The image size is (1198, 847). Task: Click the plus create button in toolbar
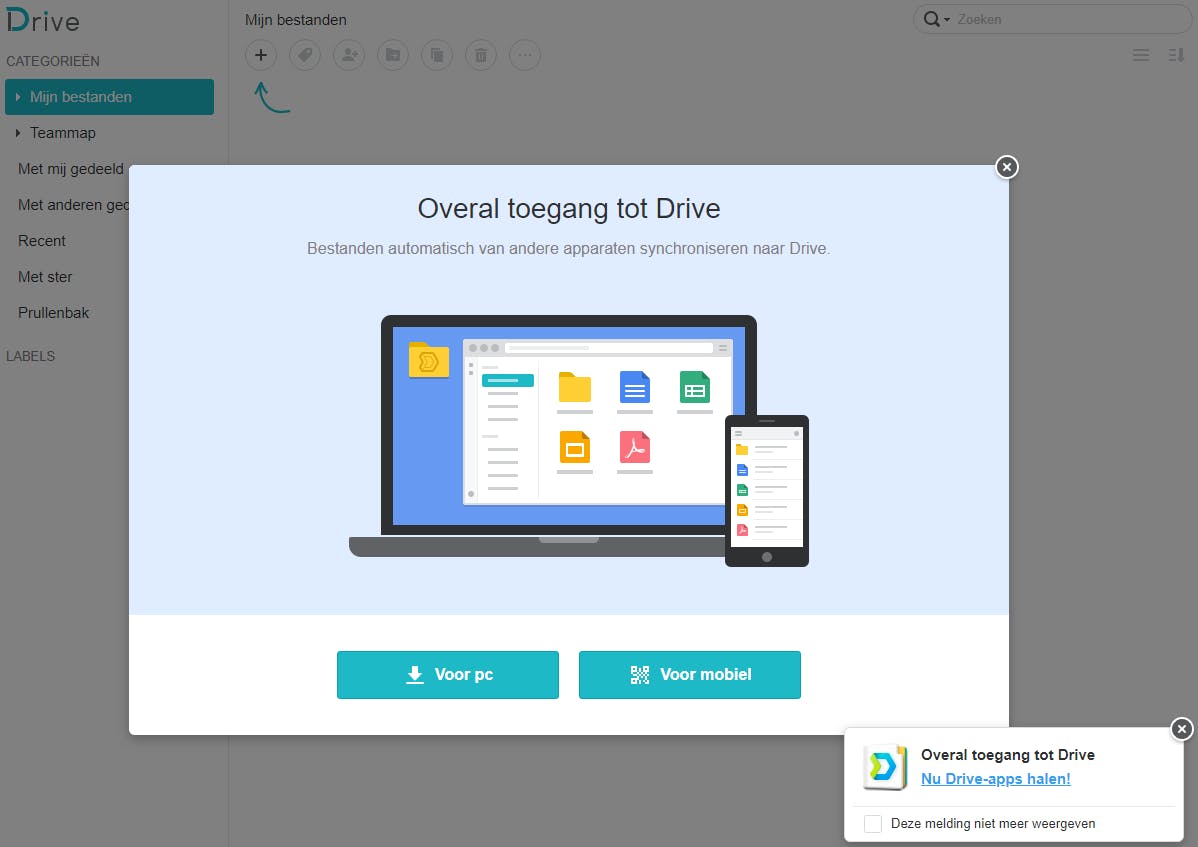tap(261, 55)
